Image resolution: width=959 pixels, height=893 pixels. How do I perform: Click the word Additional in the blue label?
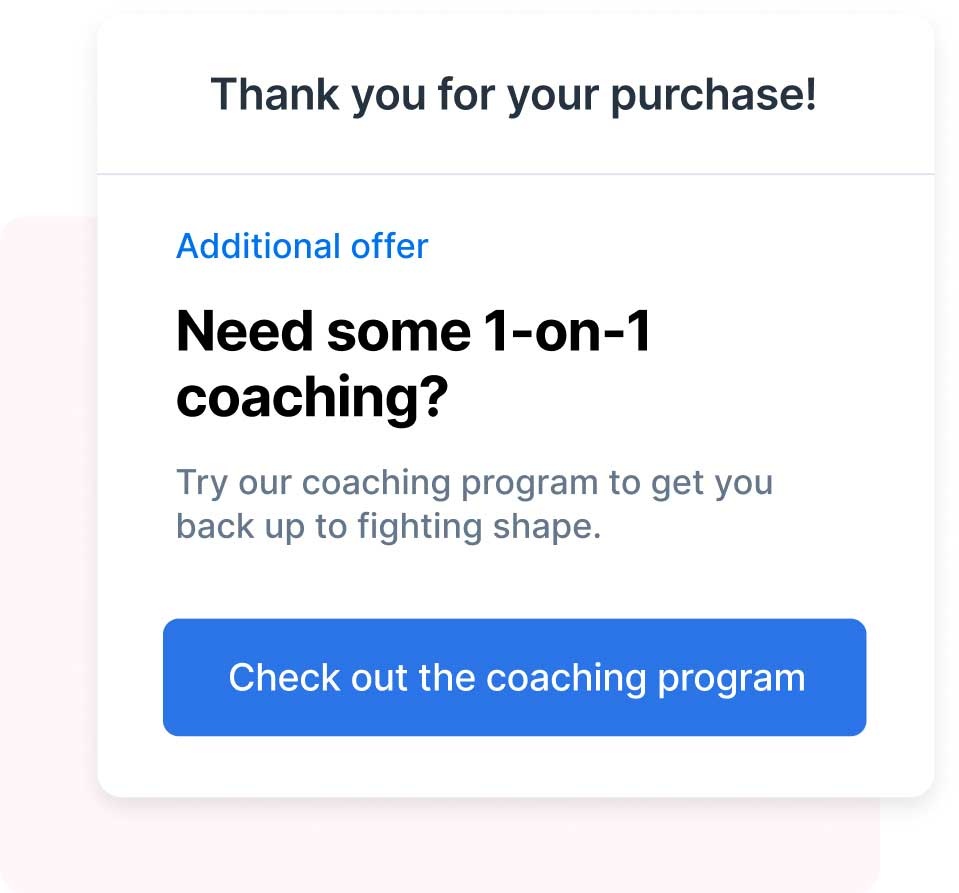pyautogui.click(x=258, y=246)
